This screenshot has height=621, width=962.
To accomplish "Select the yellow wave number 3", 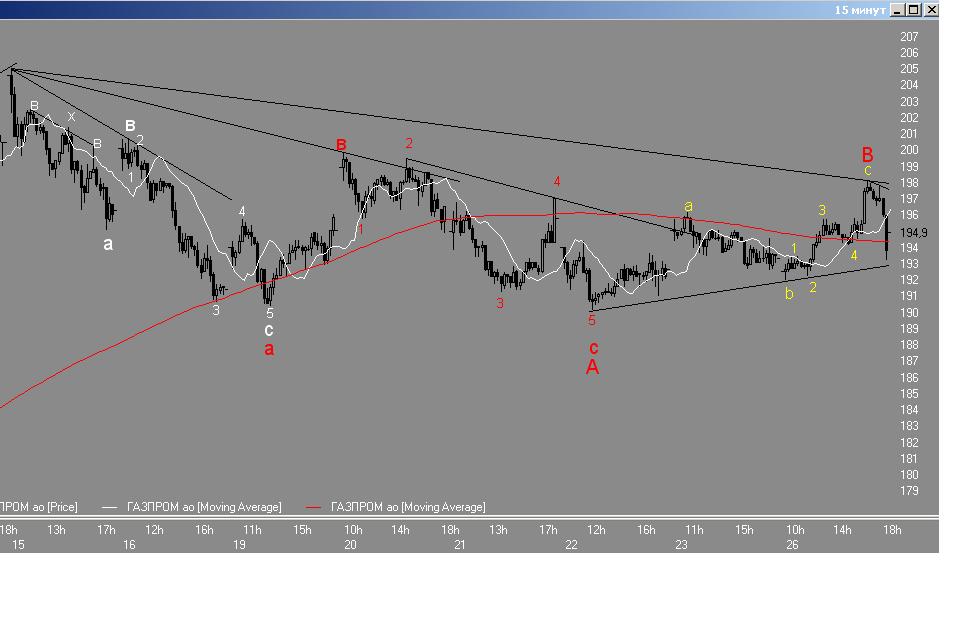I will (x=822, y=210).
